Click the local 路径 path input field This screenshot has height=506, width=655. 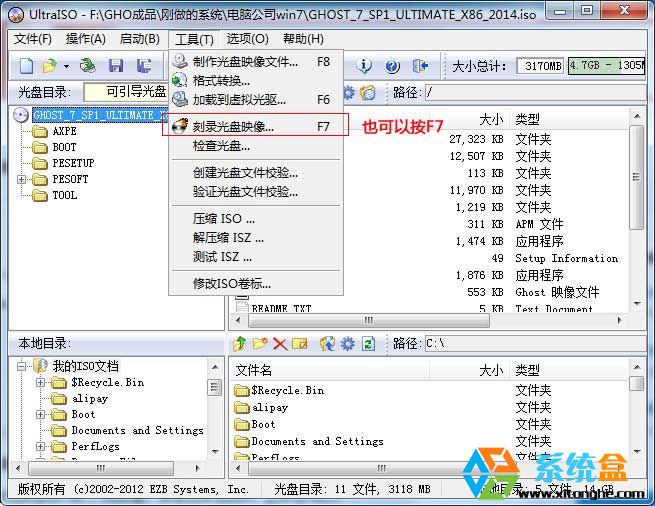pyautogui.click(x=530, y=344)
